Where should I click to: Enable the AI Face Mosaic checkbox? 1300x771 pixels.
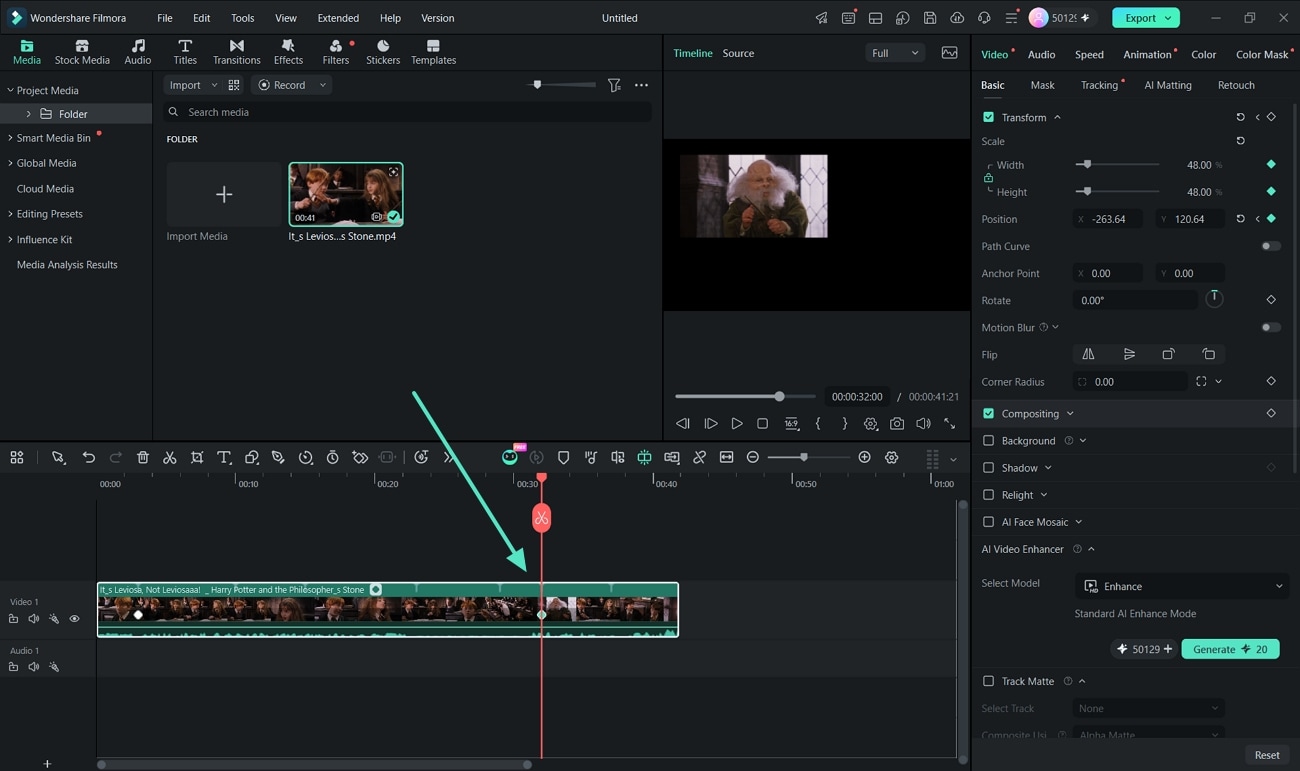[x=988, y=522]
